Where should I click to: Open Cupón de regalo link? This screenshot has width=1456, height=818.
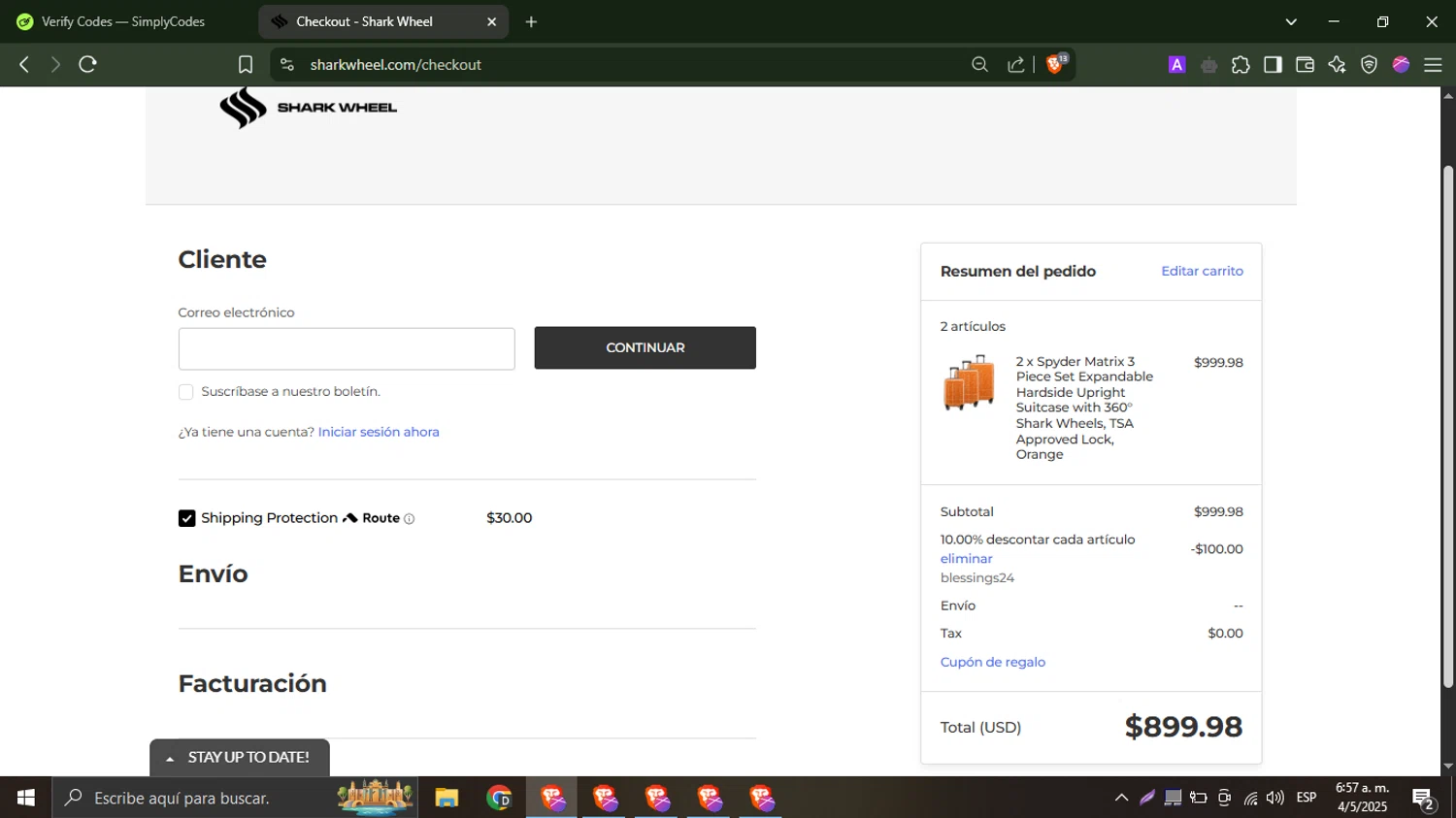[x=992, y=662]
